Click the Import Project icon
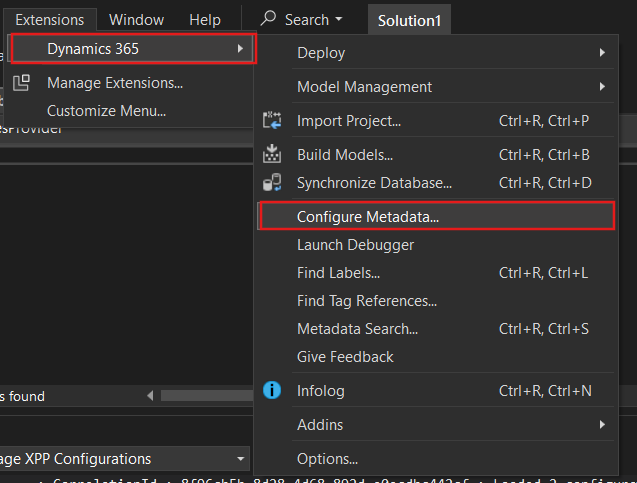 tap(272, 121)
